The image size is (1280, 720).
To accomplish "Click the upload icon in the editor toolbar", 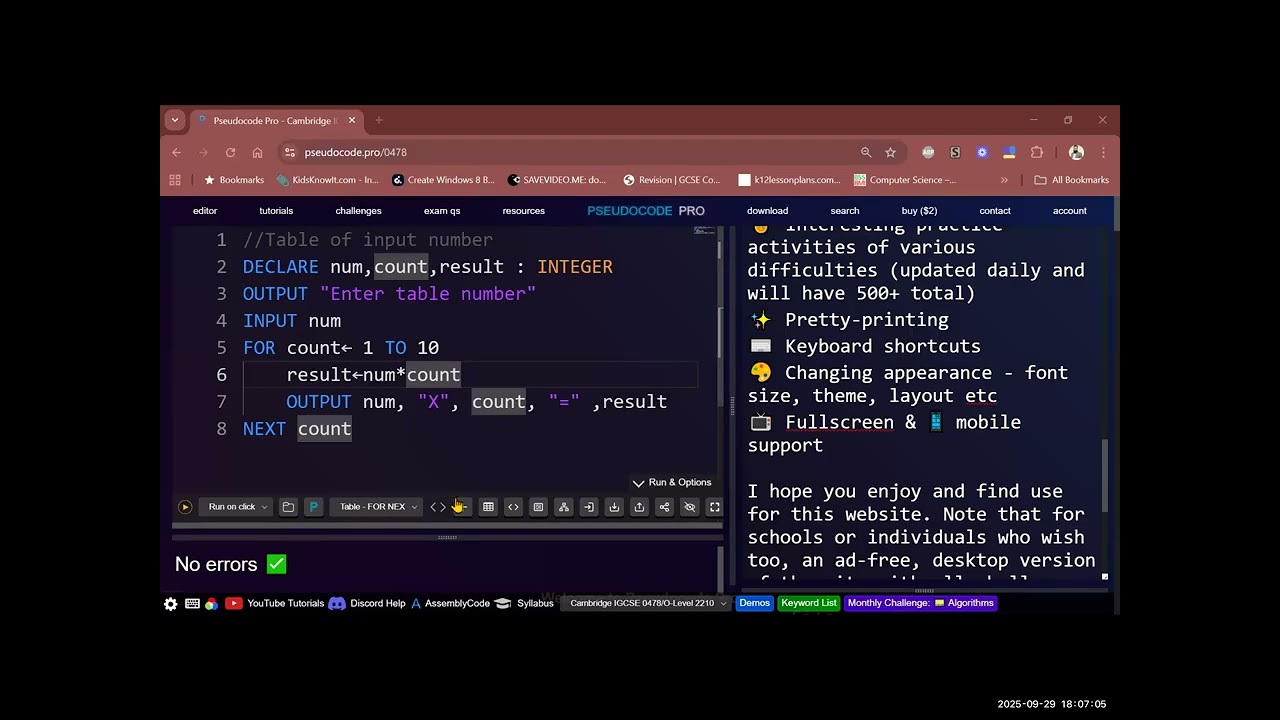I will click(639, 507).
